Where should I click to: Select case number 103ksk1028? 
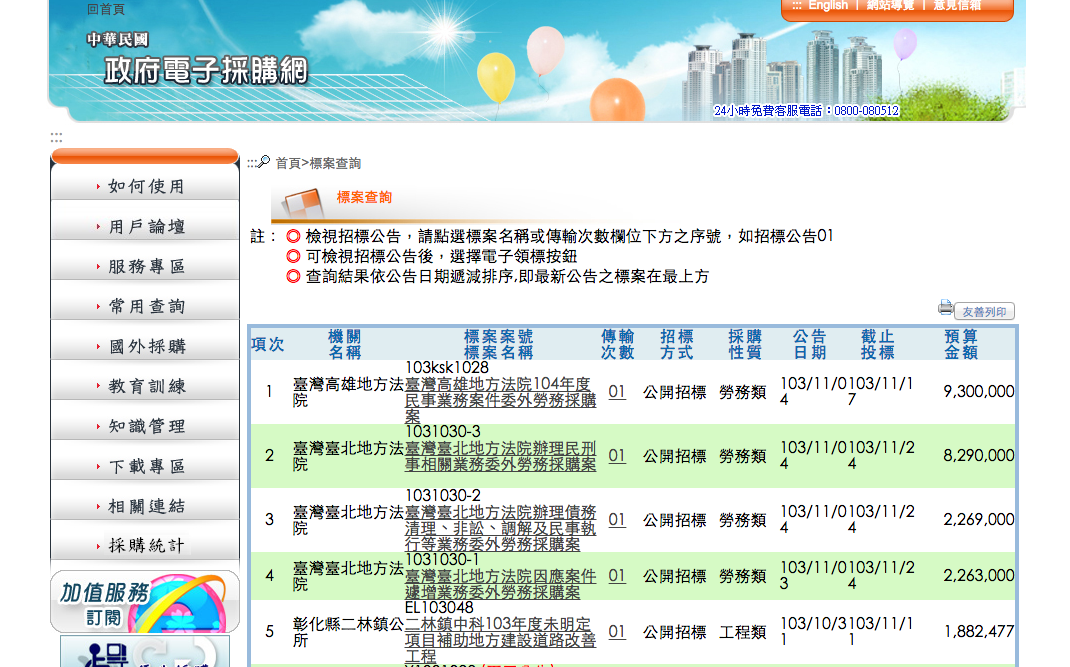[447, 368]
